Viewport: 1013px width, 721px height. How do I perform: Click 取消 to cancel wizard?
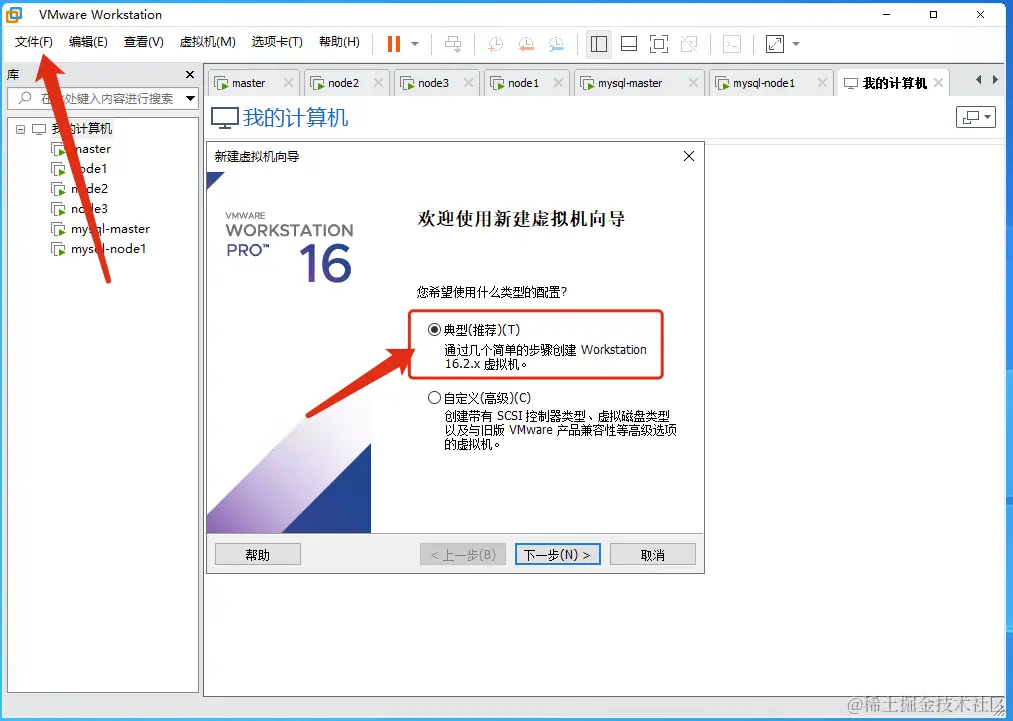(653, 554)
